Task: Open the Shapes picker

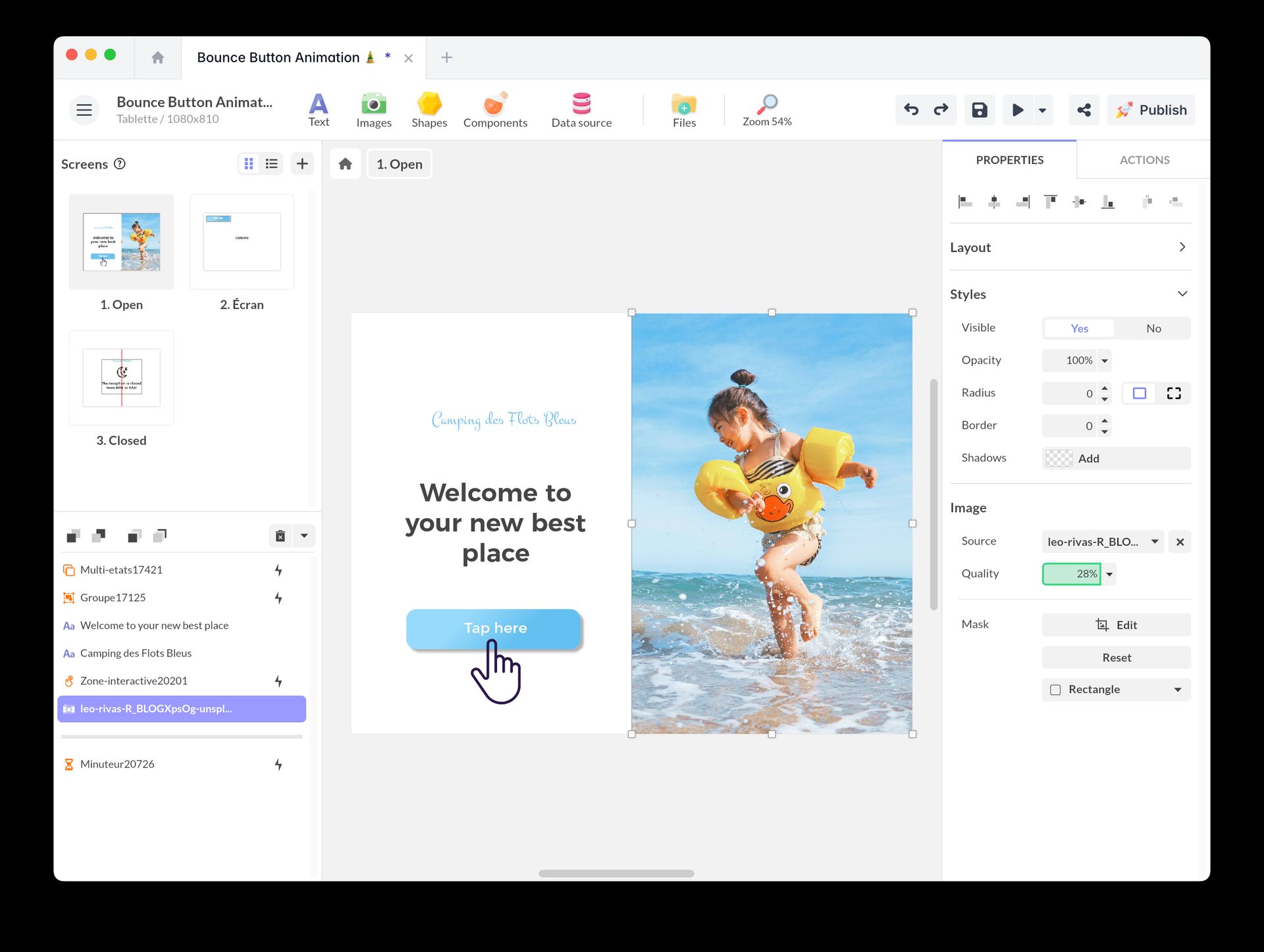Action: click(x=429, y=109)
